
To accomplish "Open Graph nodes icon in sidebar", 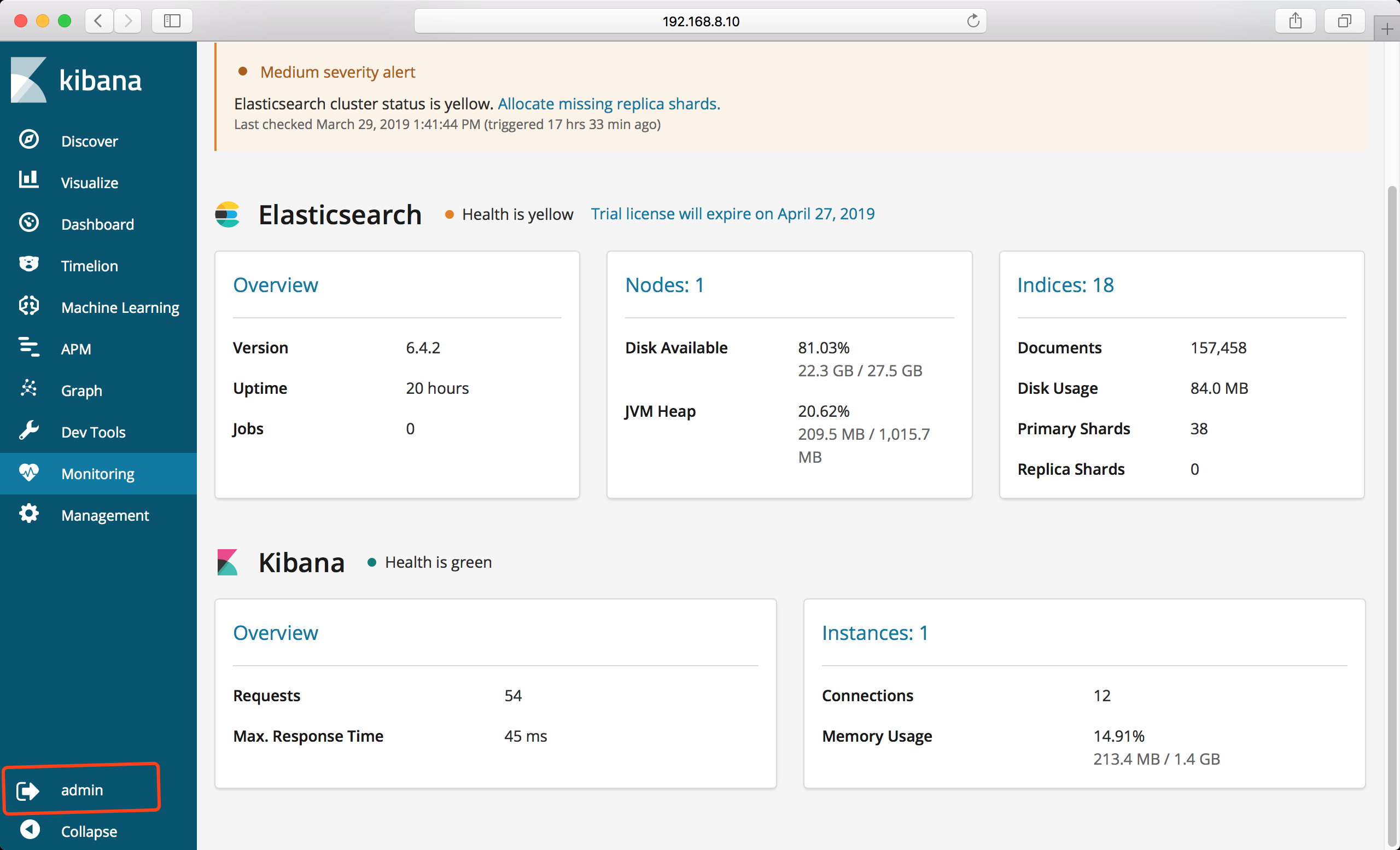I will pyautogui.click(x=28, y=389).
